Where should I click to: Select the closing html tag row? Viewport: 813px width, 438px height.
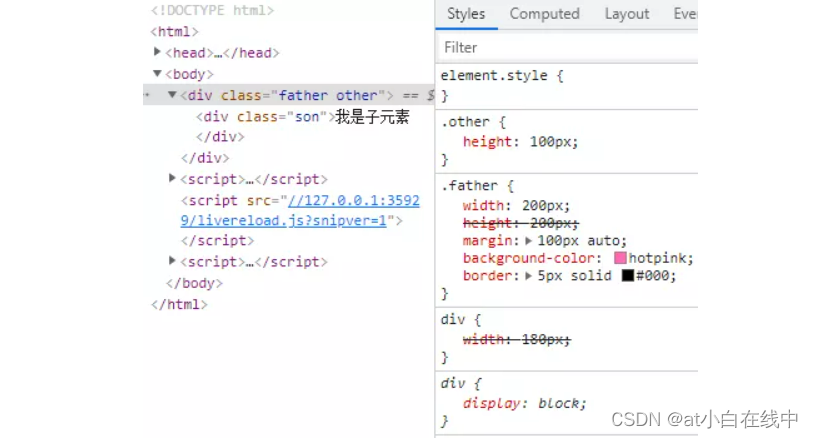point(179,304)
